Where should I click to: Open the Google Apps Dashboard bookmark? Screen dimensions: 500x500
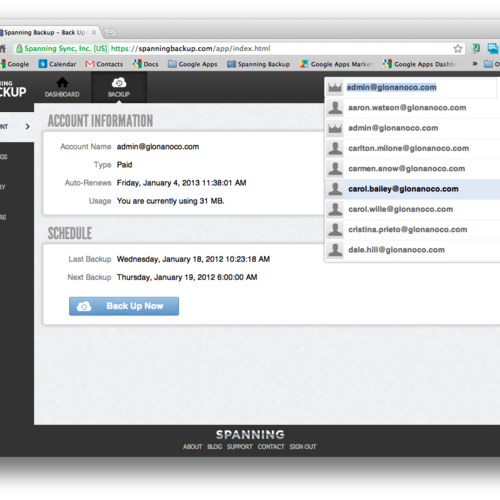(x=420, y=64)
